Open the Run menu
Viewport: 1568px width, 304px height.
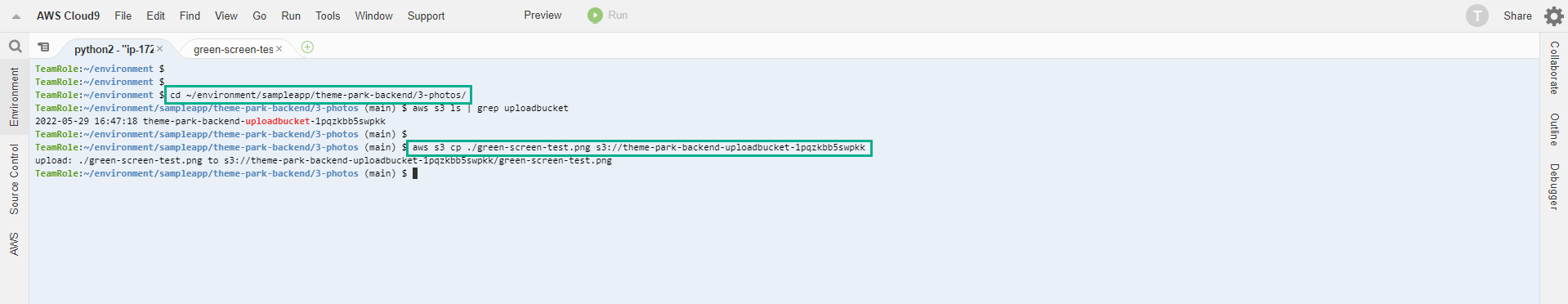[x=291, y=16]
